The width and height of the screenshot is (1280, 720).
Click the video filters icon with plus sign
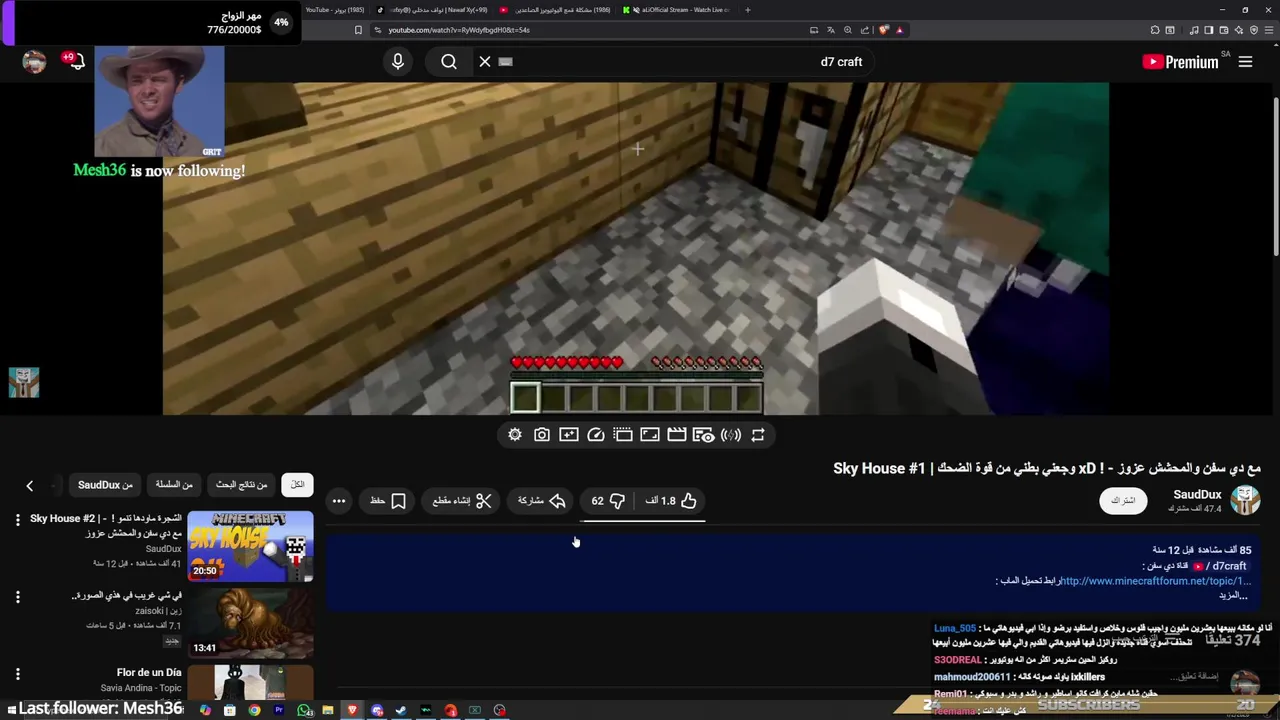pyautogui.click(x=569, y=435)
